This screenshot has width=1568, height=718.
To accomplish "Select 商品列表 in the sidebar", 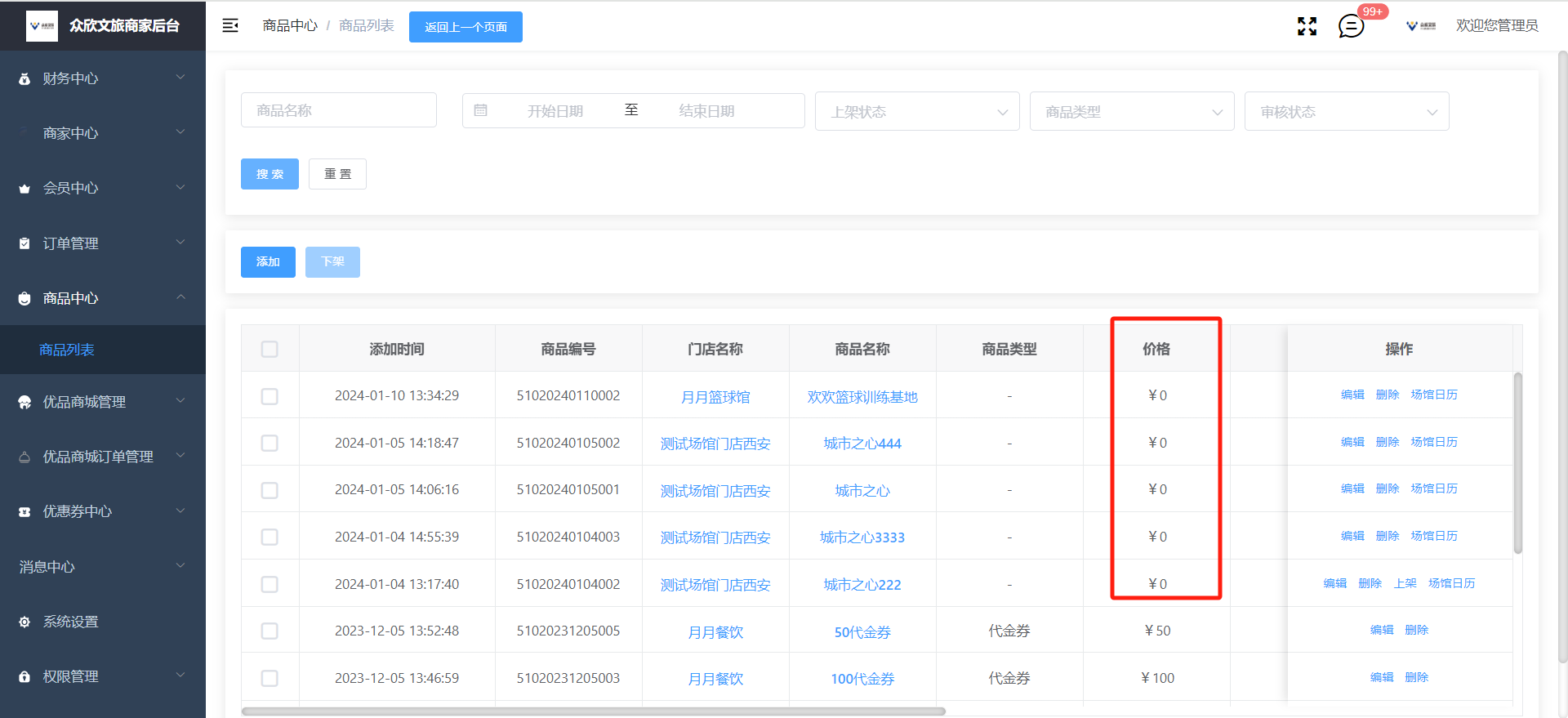I will [103, 350].
